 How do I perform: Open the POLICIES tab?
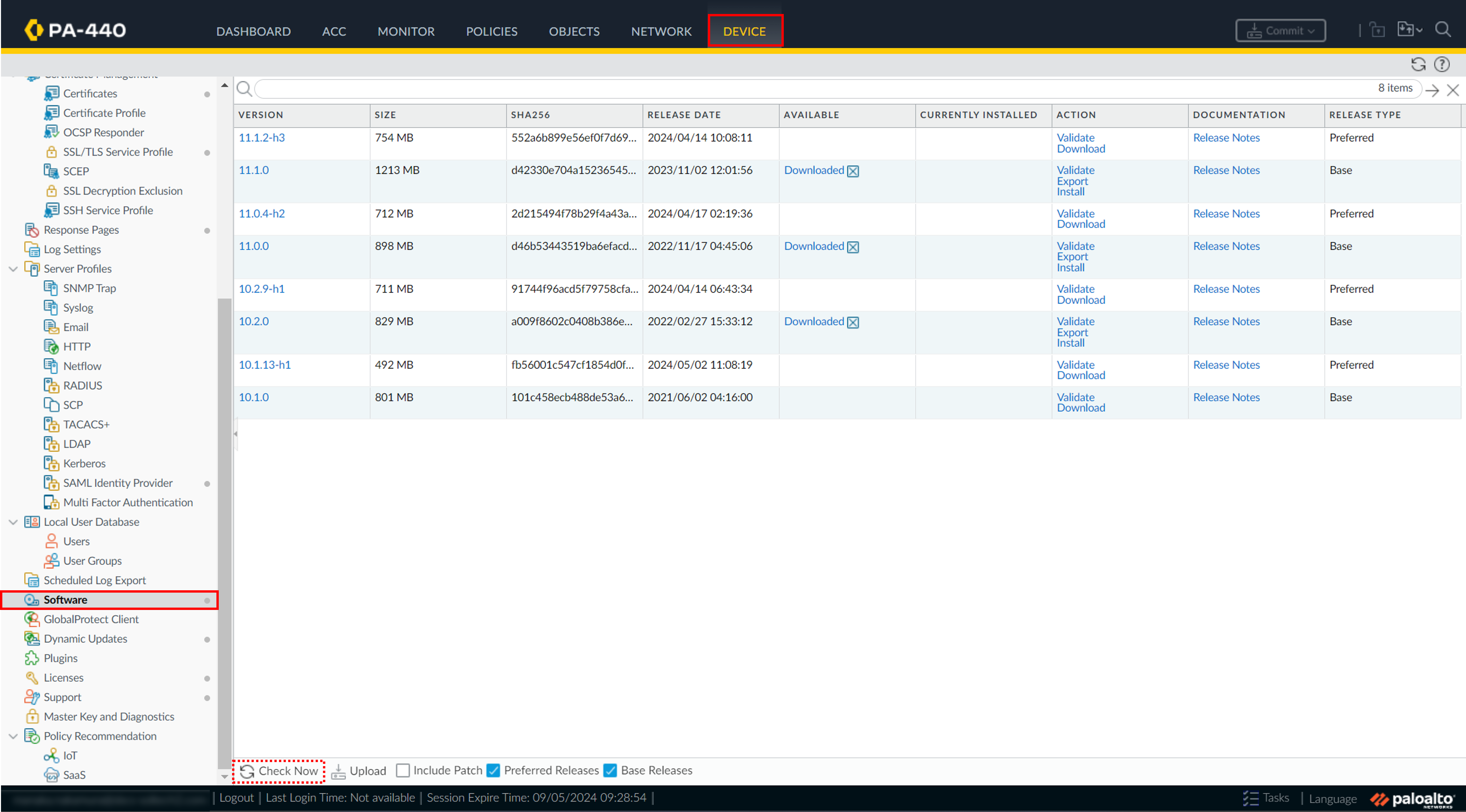pos(492,31)
